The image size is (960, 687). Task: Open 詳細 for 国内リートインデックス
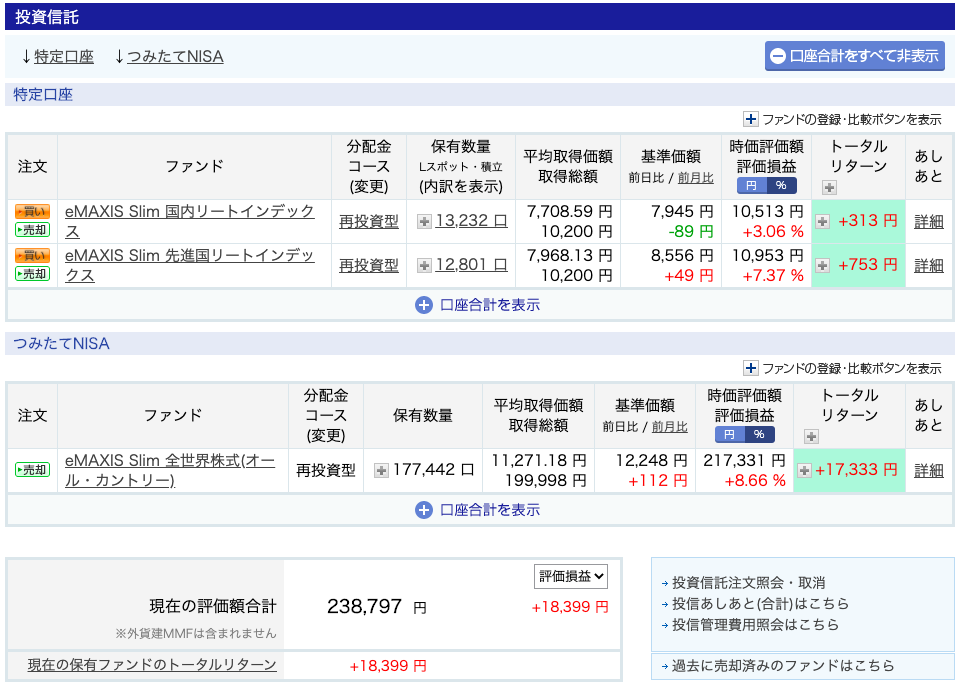pos(928,222)
